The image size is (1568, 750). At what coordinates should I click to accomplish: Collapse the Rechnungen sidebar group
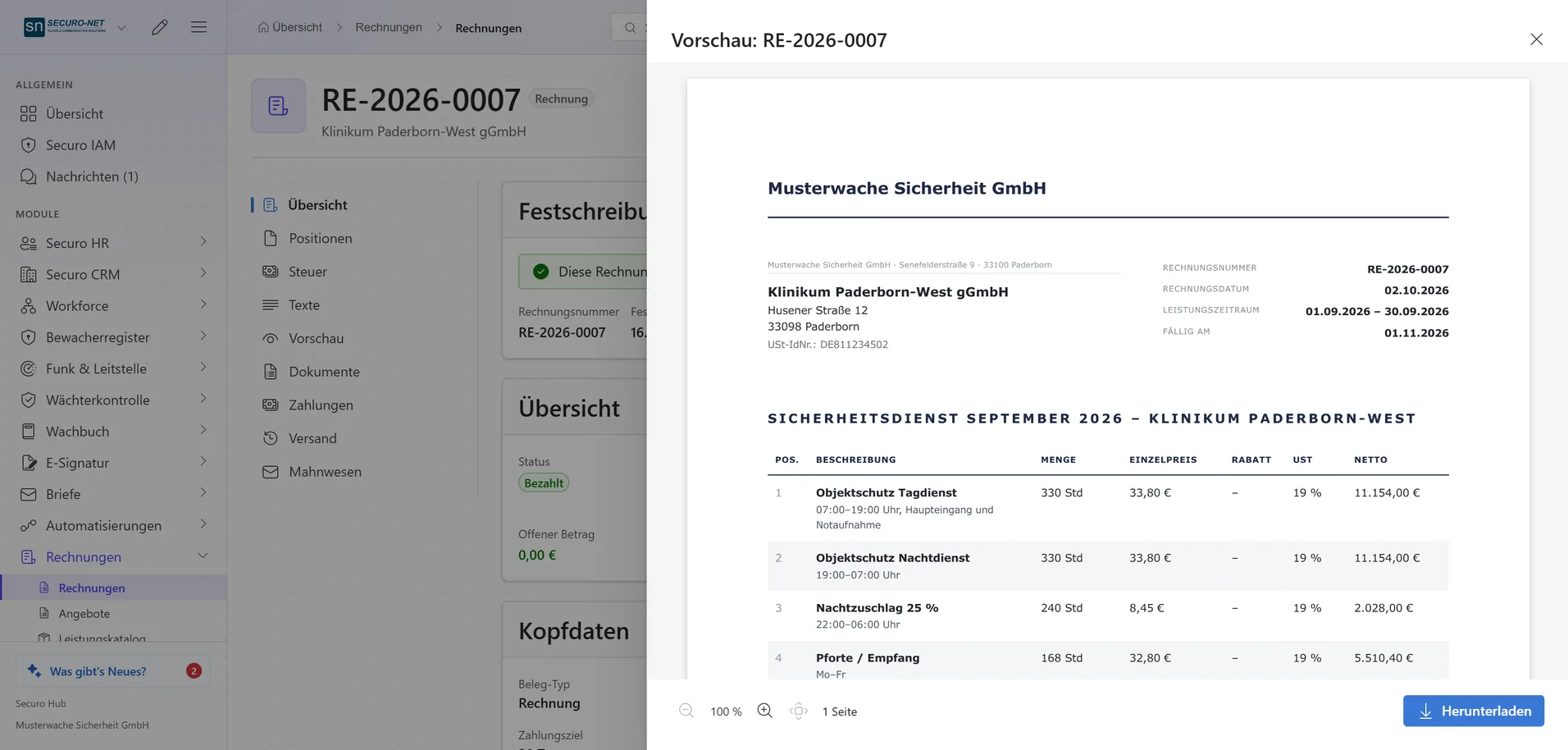point(203,556)
